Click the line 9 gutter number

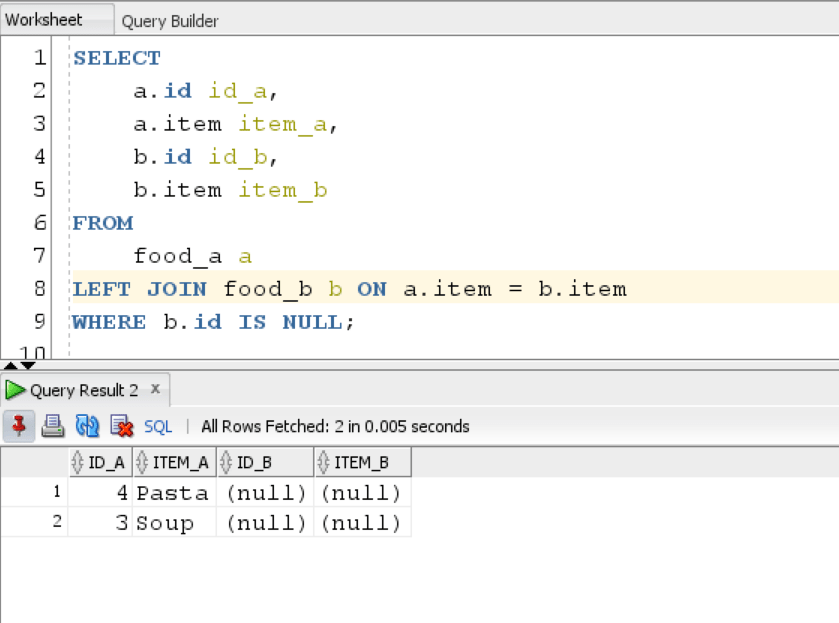click(x=38, y=321)
